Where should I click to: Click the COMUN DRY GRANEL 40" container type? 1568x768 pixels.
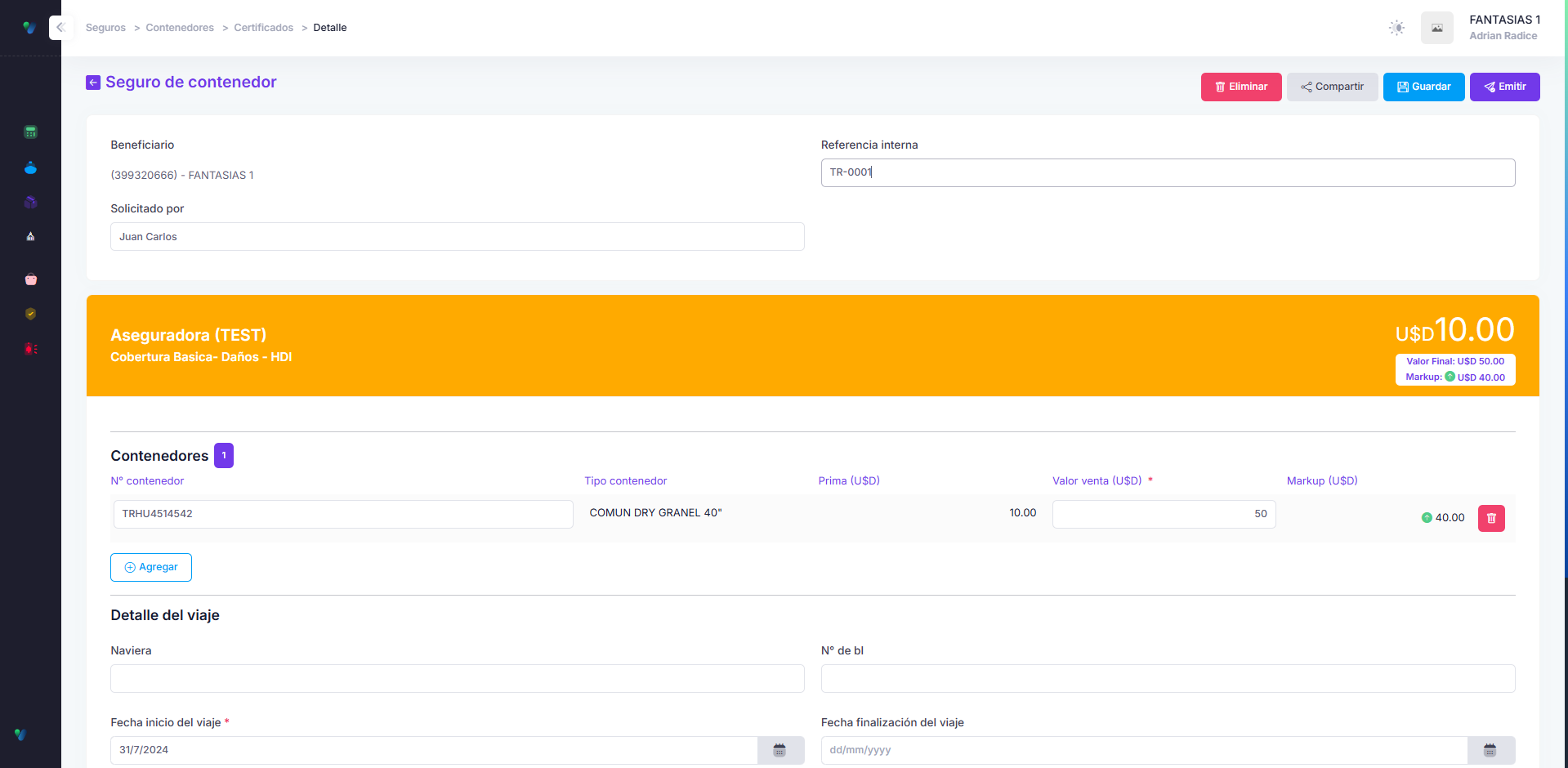[655, 513]
